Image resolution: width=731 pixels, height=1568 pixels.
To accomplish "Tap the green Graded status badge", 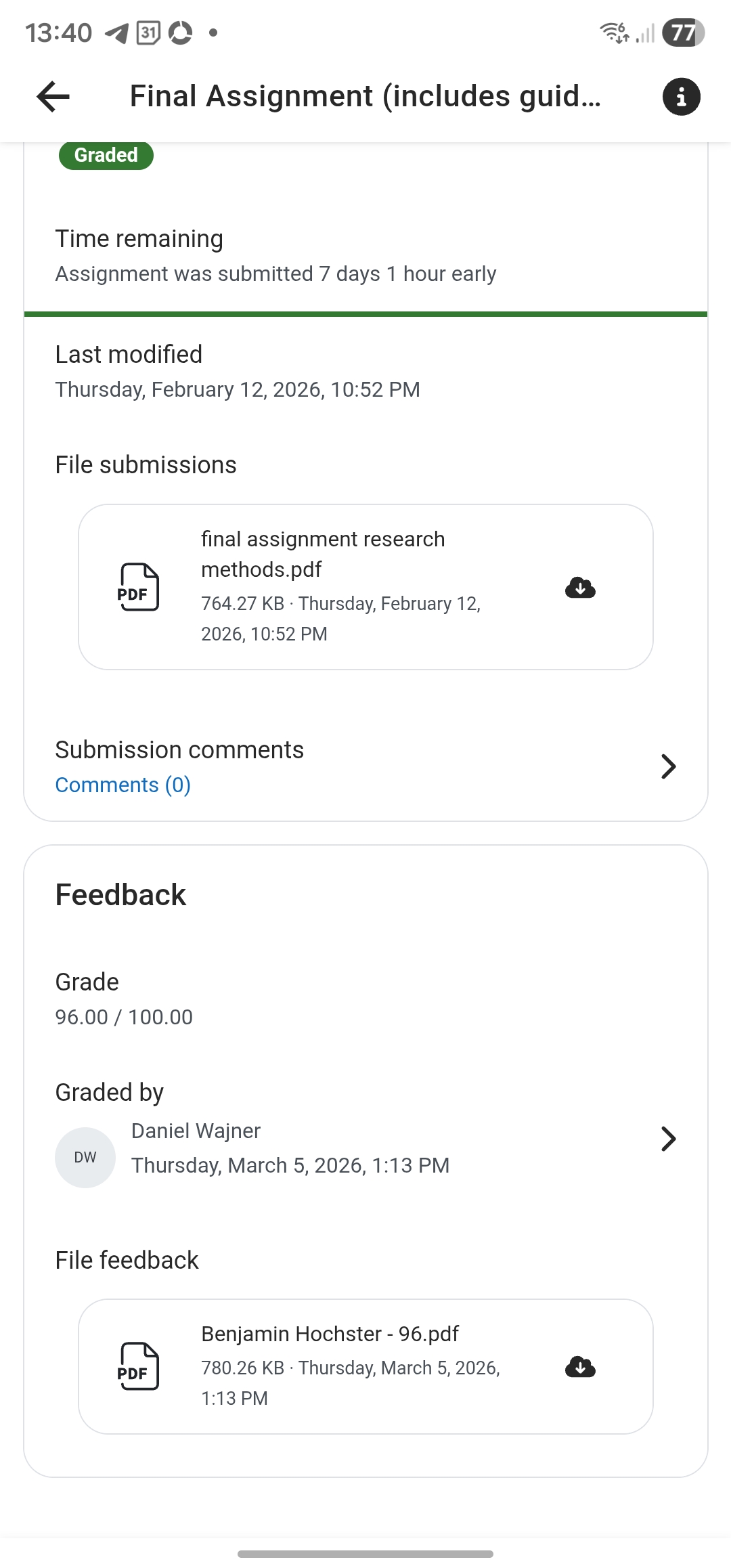I will tap(106, 155).
